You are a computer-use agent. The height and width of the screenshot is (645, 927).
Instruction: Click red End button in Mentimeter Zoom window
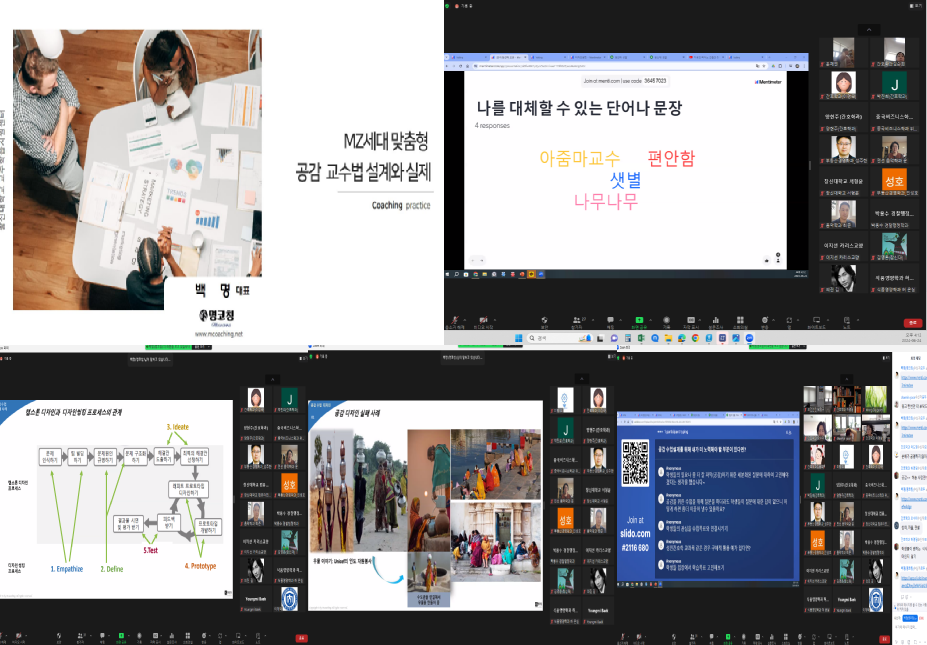click(912, 323)
